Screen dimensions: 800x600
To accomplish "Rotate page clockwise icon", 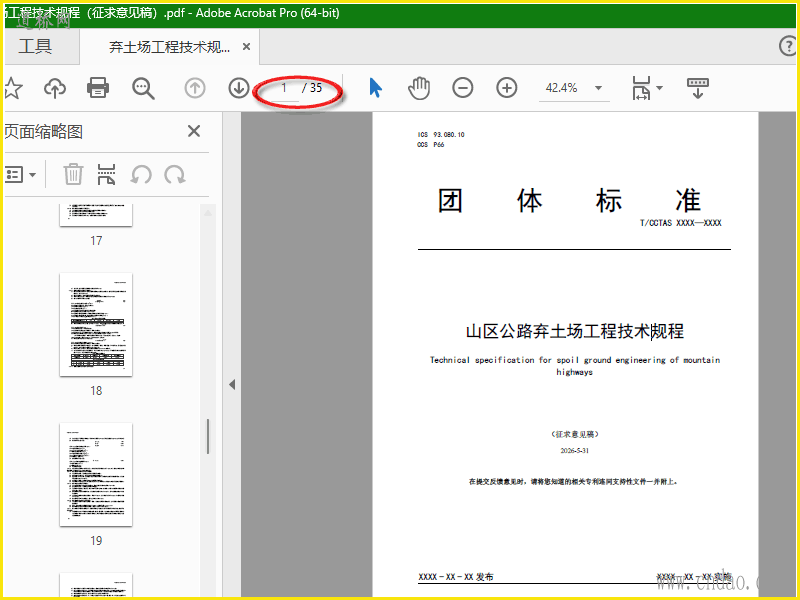I will click(175, 174).
